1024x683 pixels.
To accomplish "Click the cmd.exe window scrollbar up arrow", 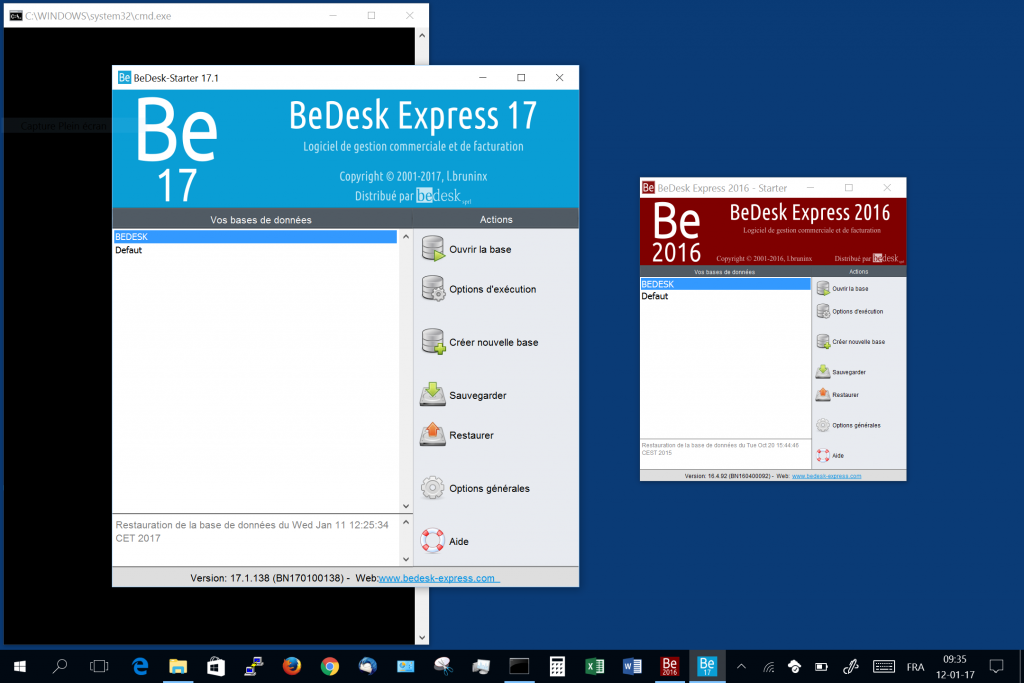I will pos(422,35).
